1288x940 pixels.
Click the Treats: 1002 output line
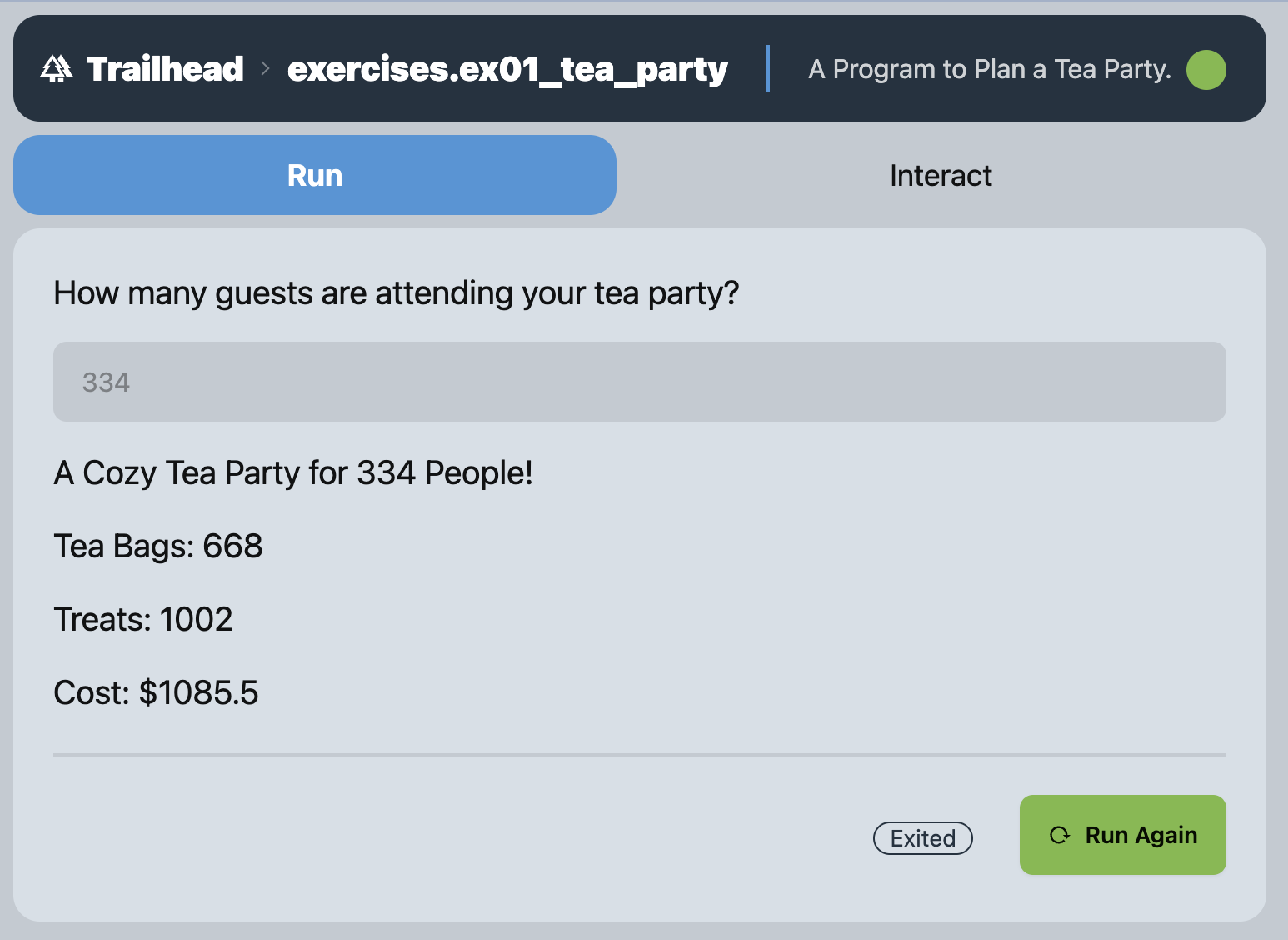coord(143,620)
